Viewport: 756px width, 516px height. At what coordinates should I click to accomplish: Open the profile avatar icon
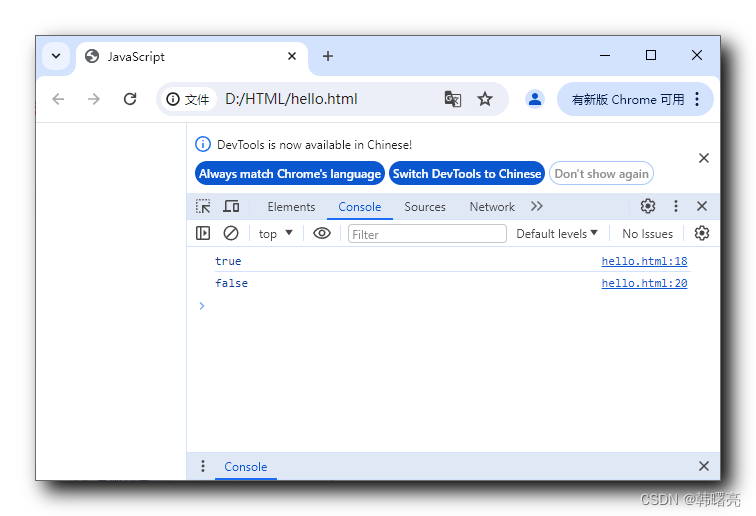point(535,99)
